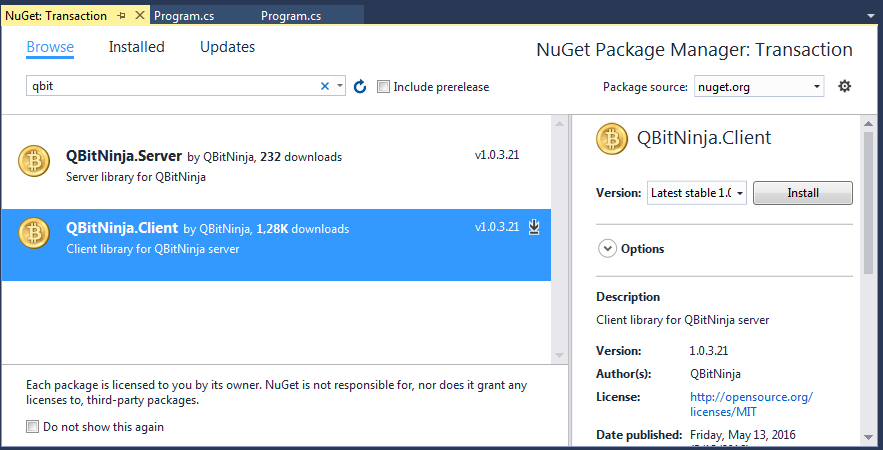Open the search history dropdown arrow

point(340,86)
